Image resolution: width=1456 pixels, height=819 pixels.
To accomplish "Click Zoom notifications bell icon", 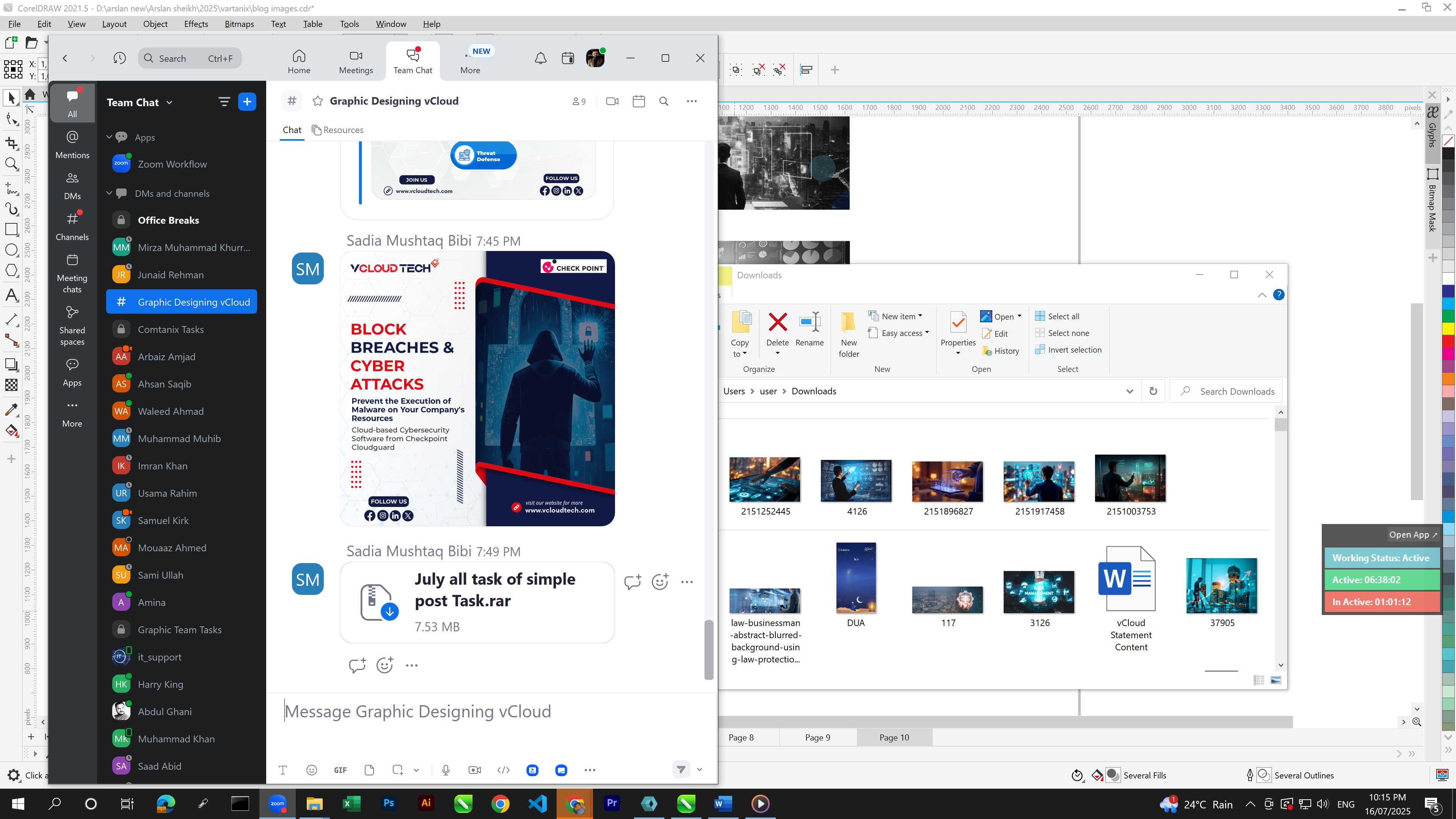I will [540, 58].
